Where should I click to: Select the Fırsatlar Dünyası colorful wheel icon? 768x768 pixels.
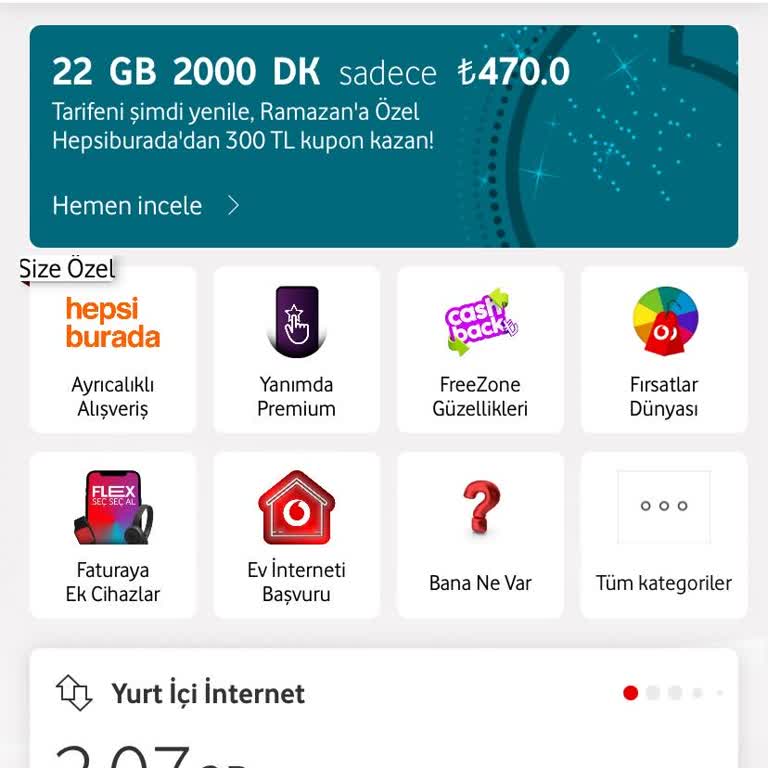click(665, 321)
